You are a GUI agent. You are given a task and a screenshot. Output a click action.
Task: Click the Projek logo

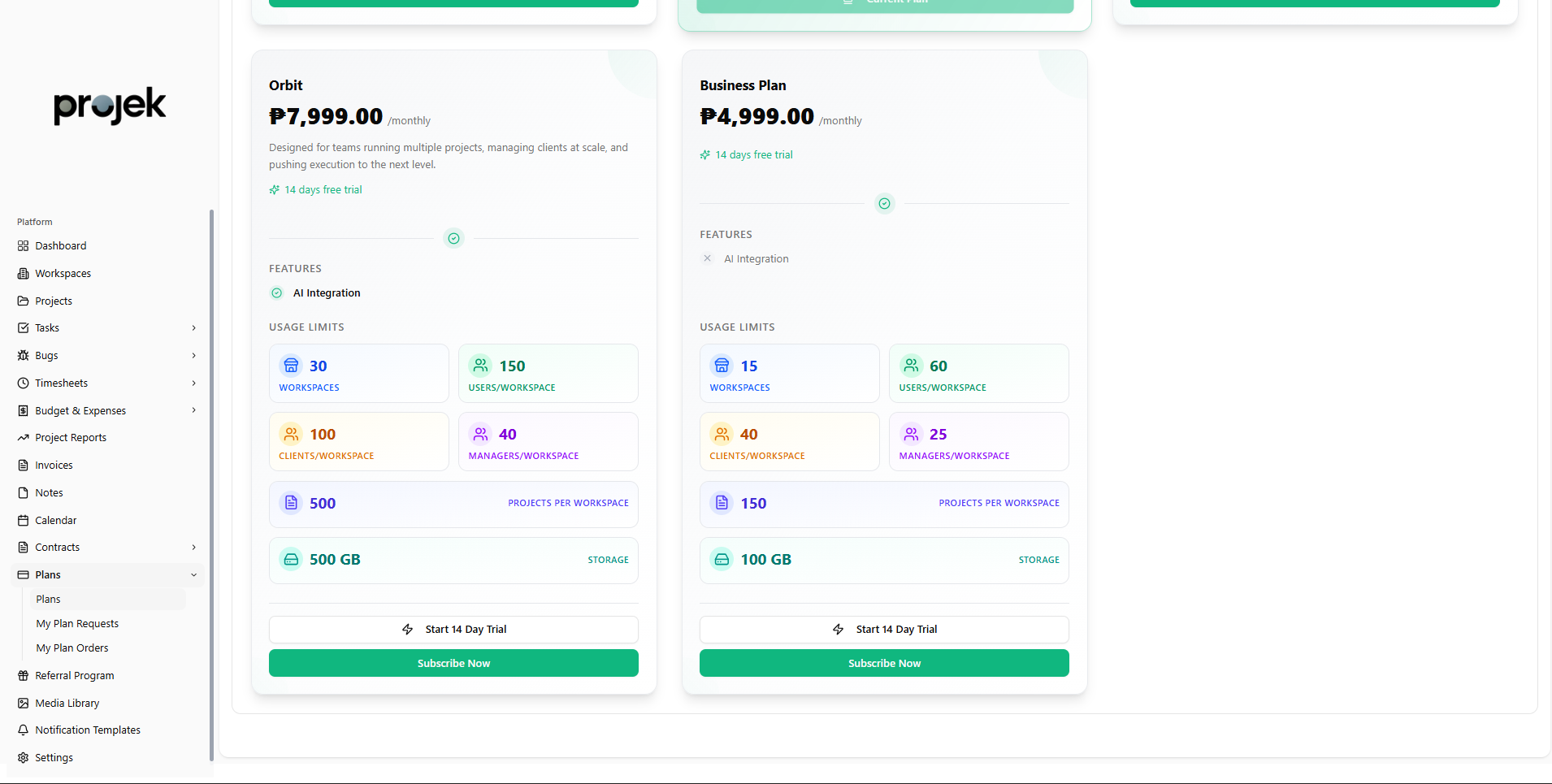point(110,106)
